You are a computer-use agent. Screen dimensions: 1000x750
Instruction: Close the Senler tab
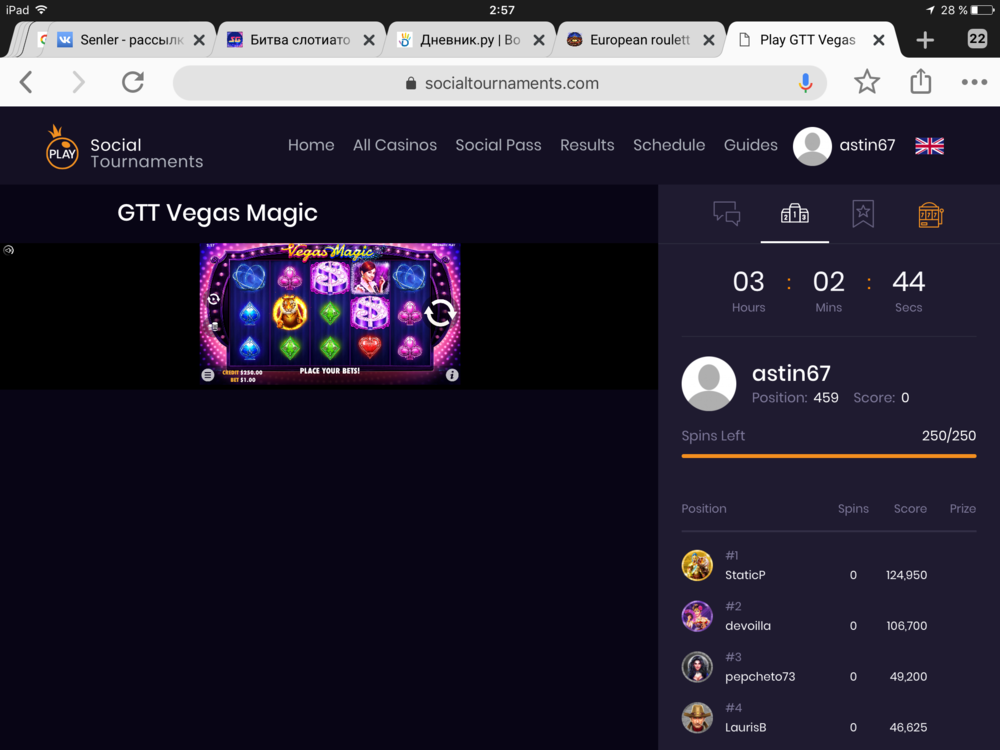(199, 40)
